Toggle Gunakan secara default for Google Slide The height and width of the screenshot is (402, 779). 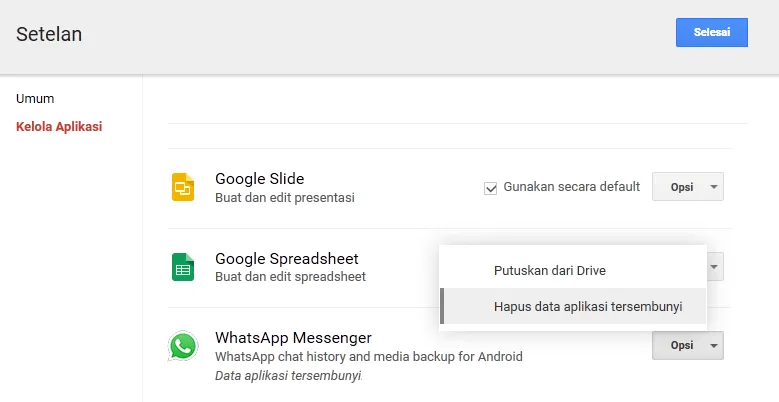[490, 188]
